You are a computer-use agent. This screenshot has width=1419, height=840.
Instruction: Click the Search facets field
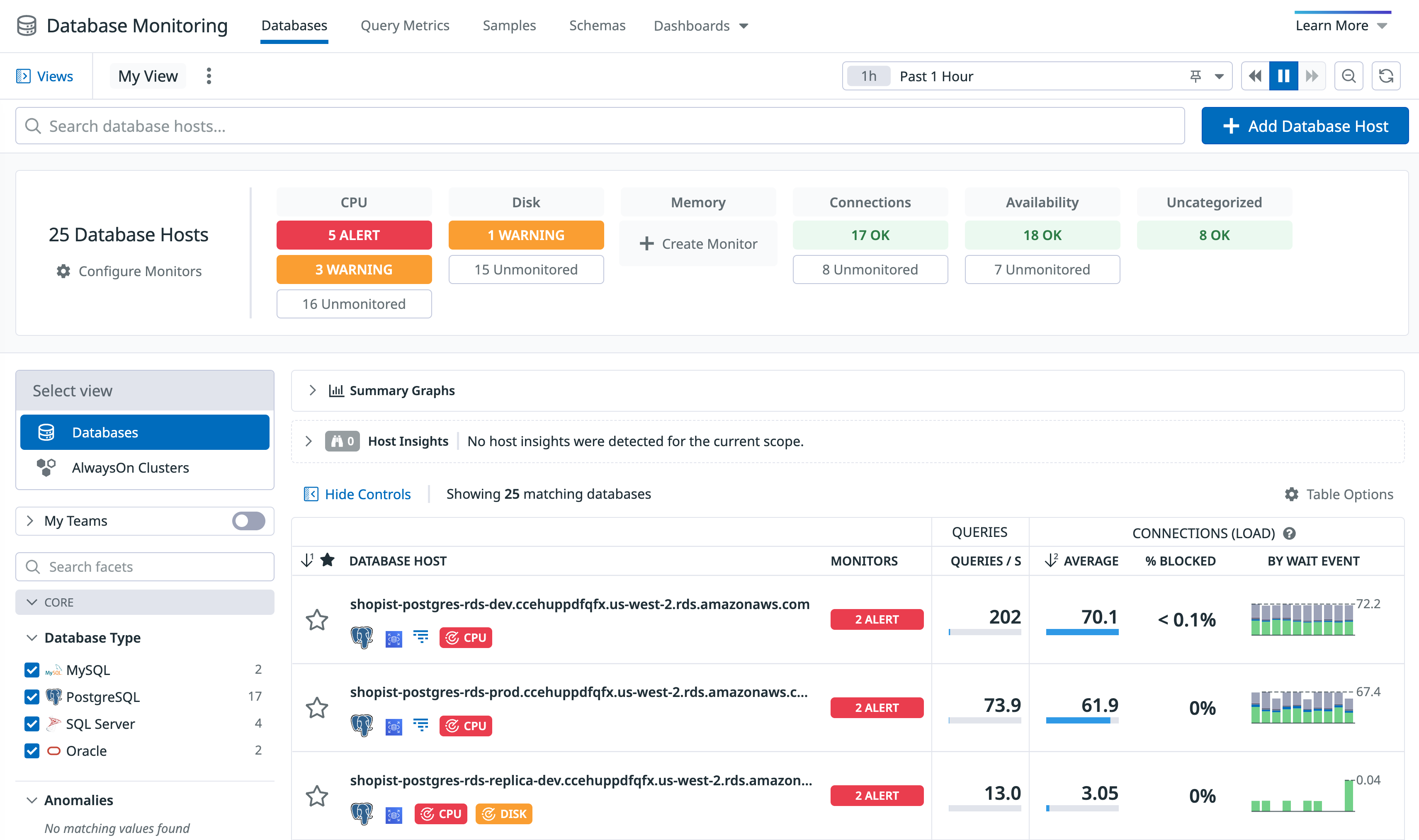[145, 567]
